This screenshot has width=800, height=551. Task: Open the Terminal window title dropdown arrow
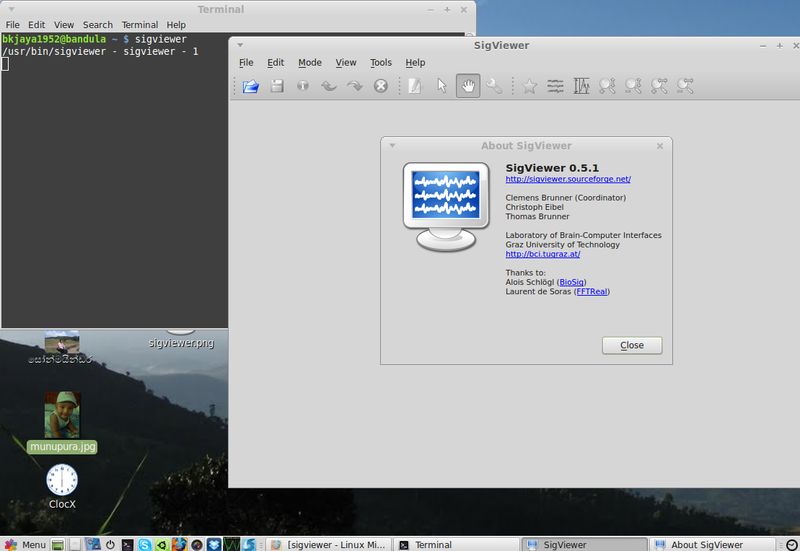11,9
